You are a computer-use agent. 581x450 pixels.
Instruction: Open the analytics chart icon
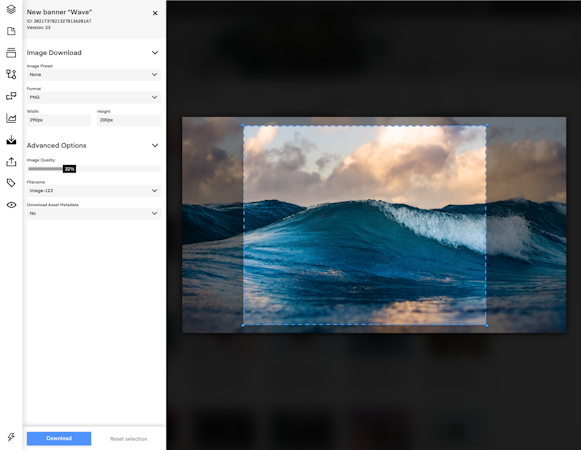(x=11, y=118)
